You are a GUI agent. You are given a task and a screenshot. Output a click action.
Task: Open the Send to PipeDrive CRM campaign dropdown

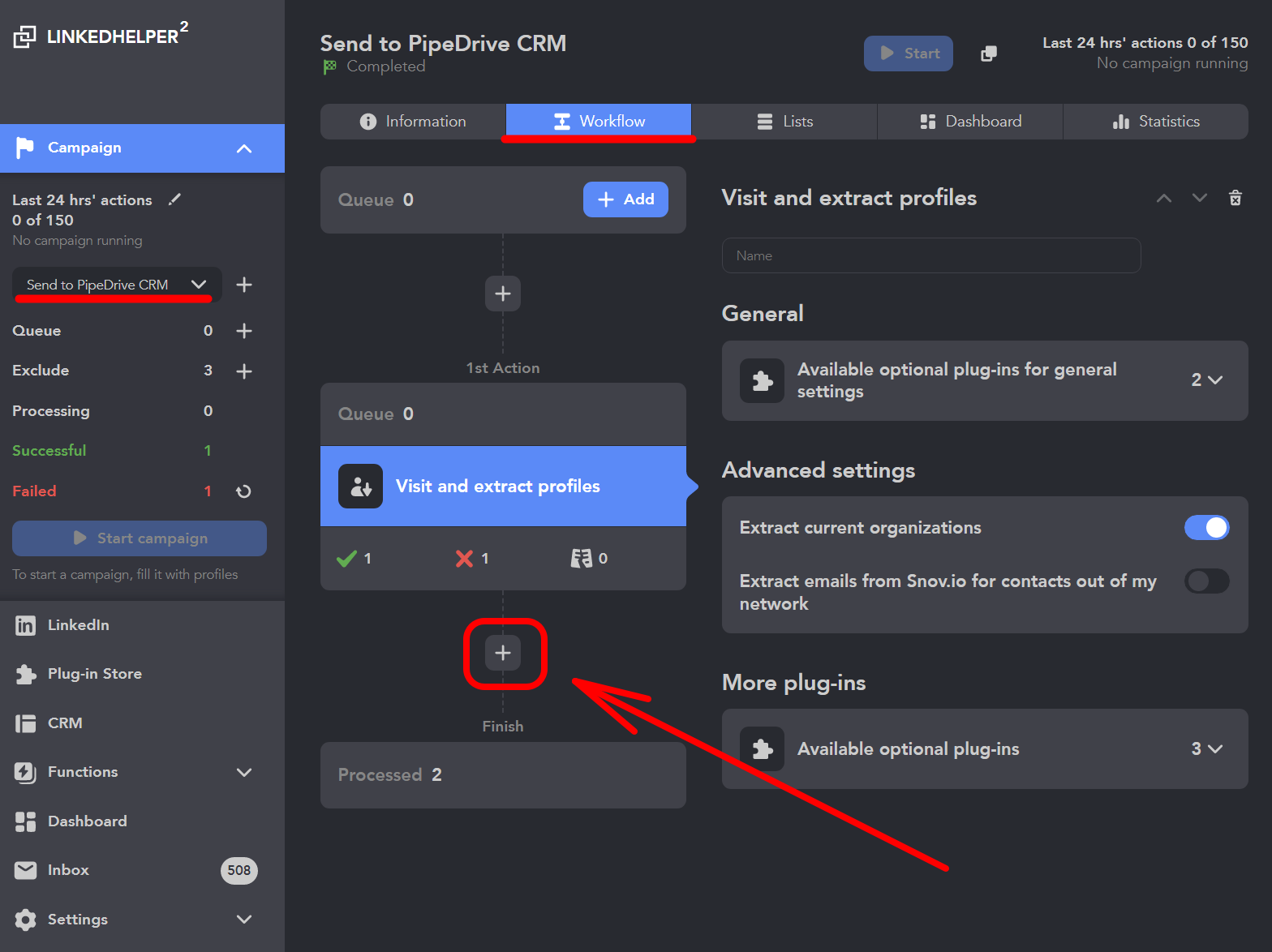(x=117, y=285)
